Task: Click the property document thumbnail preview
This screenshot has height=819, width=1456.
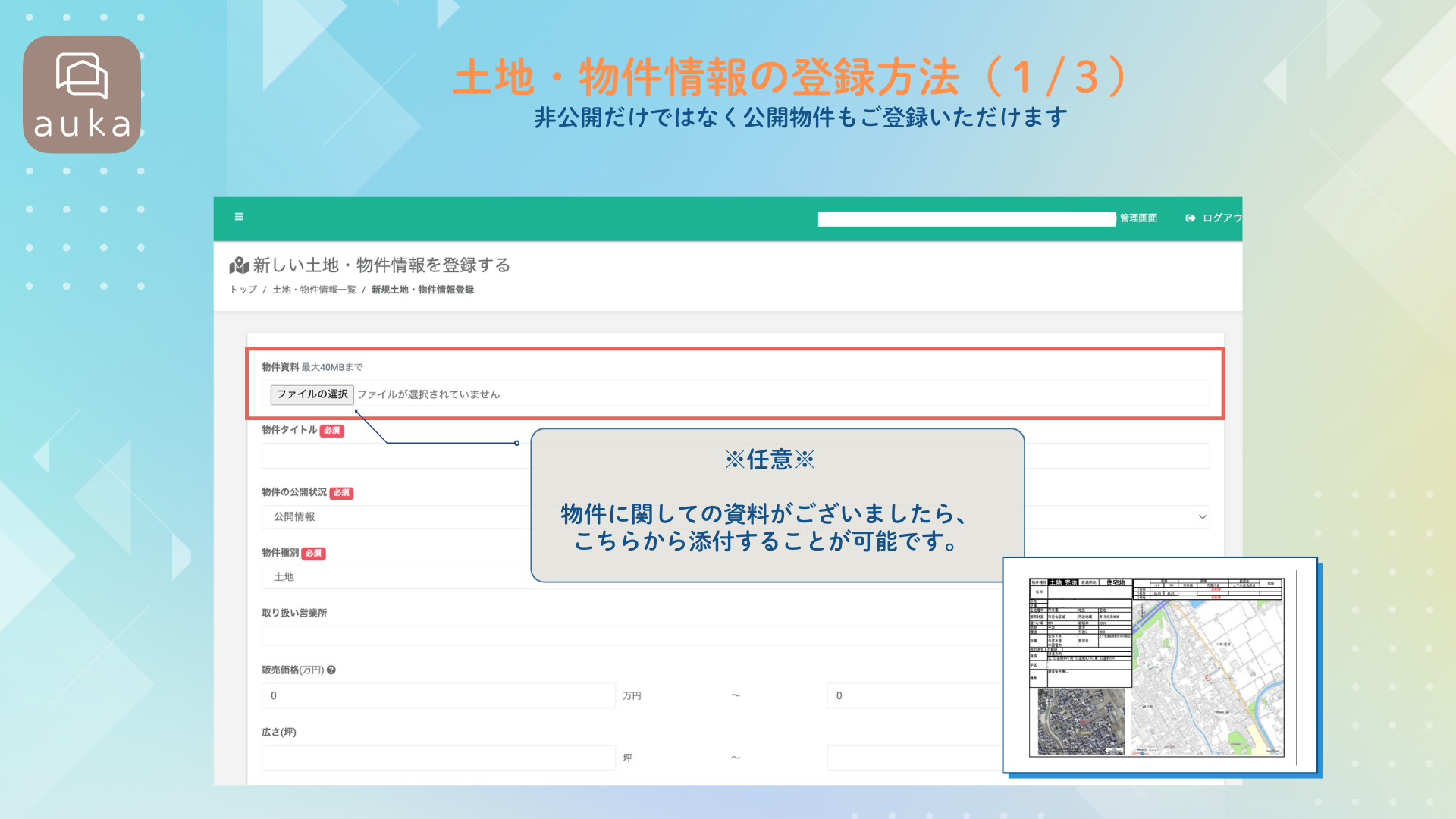Action: [1159, 666]
